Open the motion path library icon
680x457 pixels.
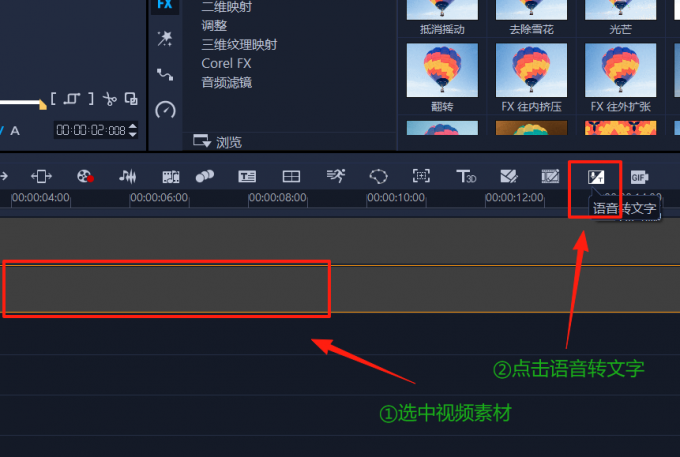[x=165, y=75]
